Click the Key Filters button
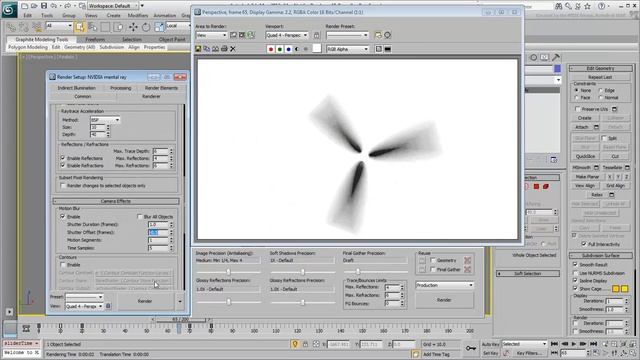This screenshot has width=640, height=360. (529, 353)
